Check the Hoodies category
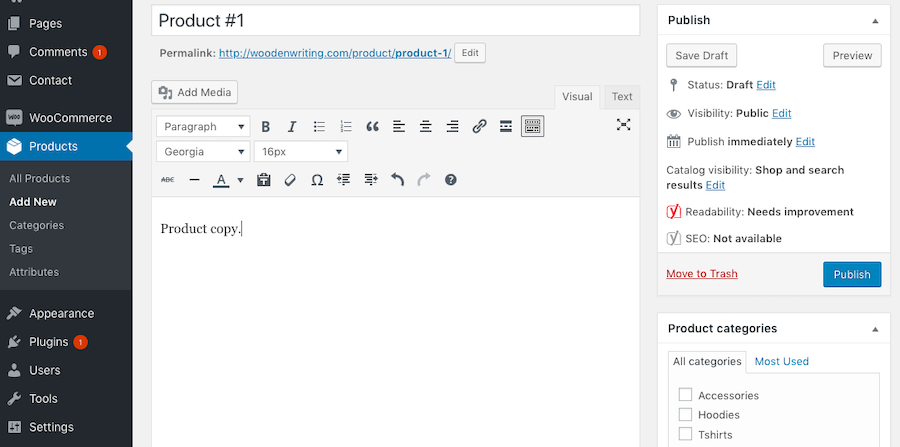Image resolution: width=900 pixels, height=447 pixels. point(685,414)
